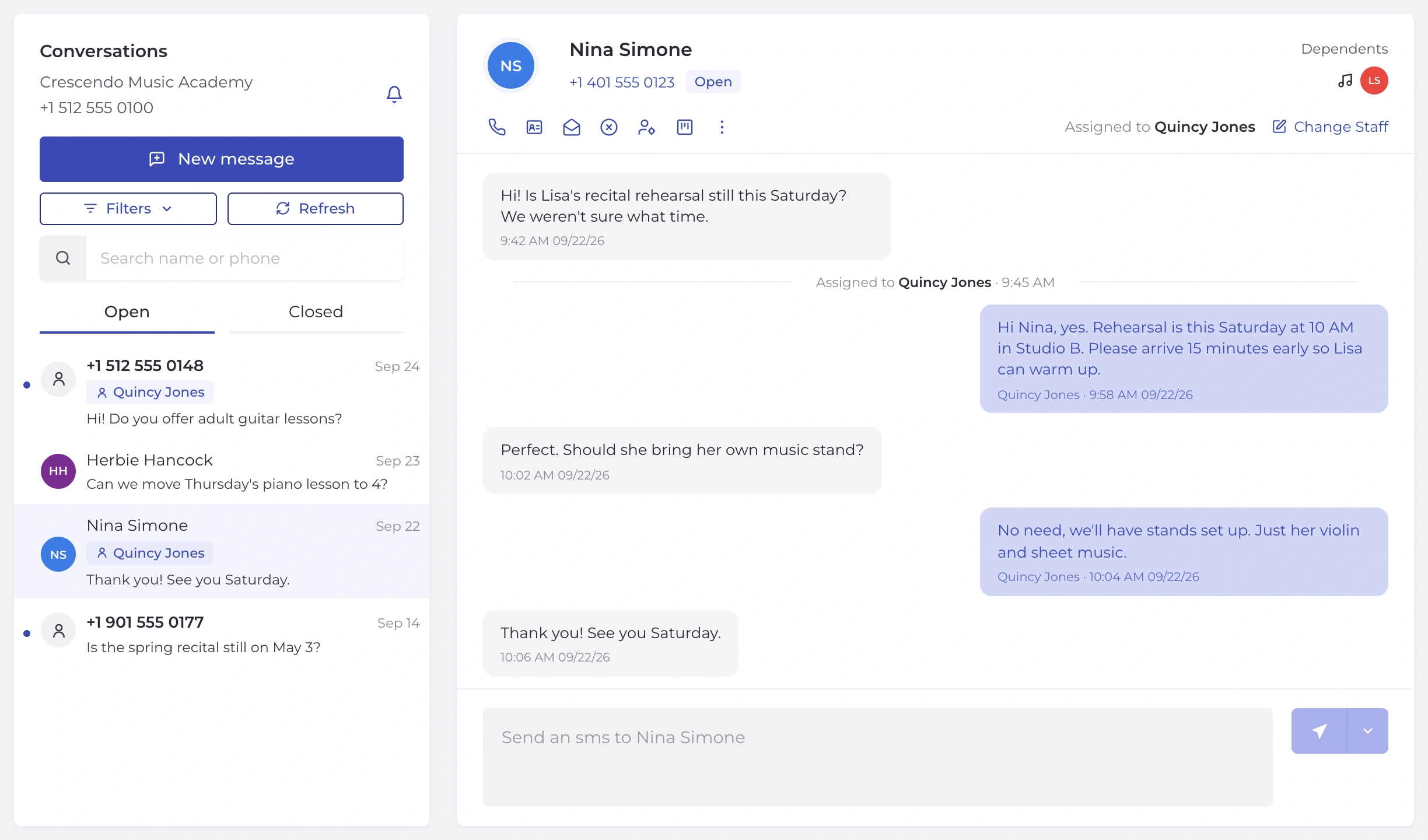Image resolution: width=1428 pixels, height=840 pixels.
Task: Click the phone call icon in conversation toolbar
Action: 496,127
